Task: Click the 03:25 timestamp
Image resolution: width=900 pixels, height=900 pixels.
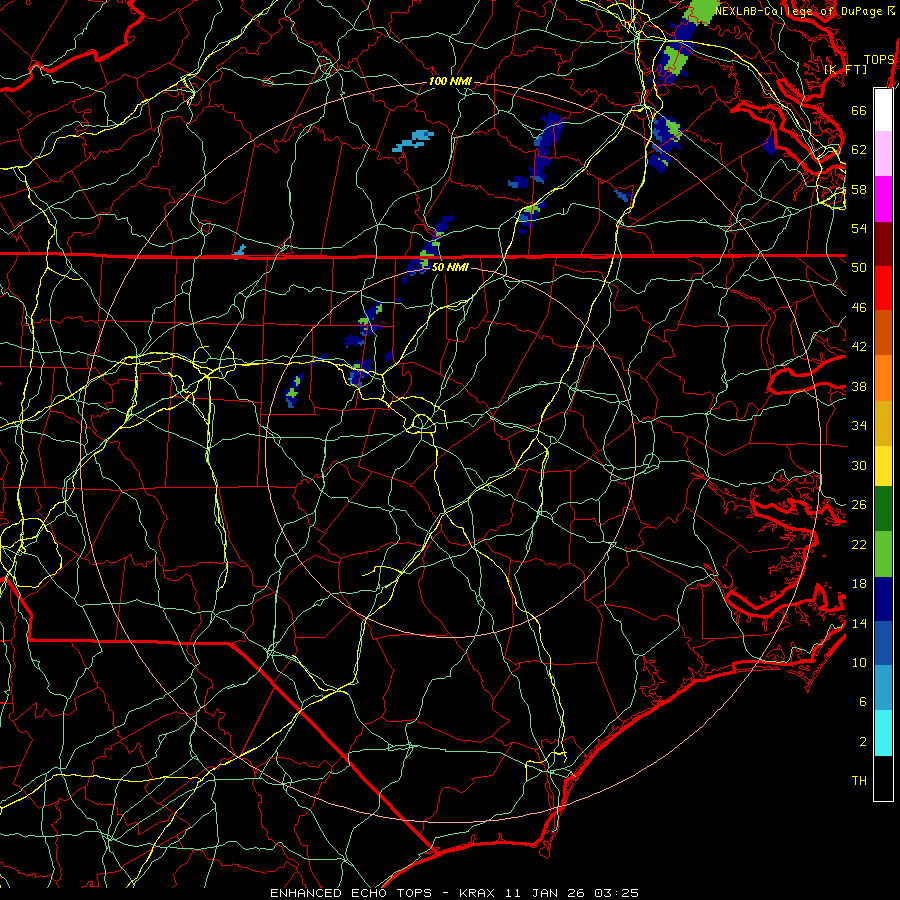Action: (x=617, y=893)
